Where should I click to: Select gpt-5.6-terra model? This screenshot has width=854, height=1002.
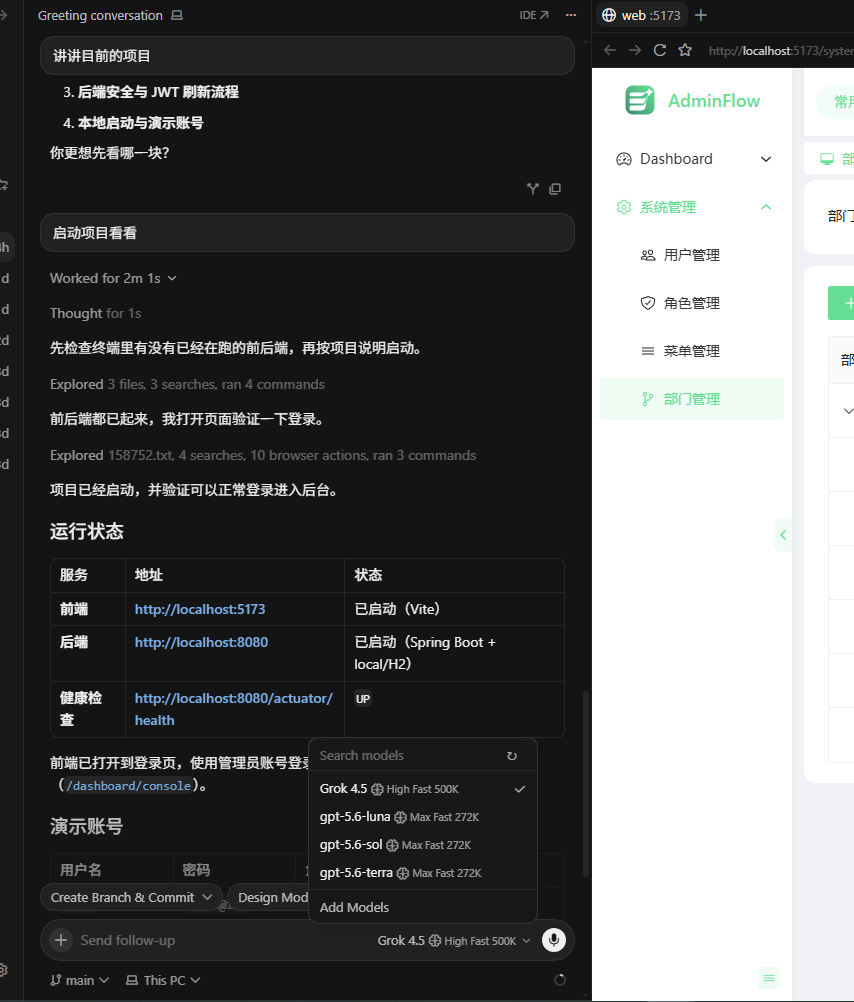click(x=423, y=873)
